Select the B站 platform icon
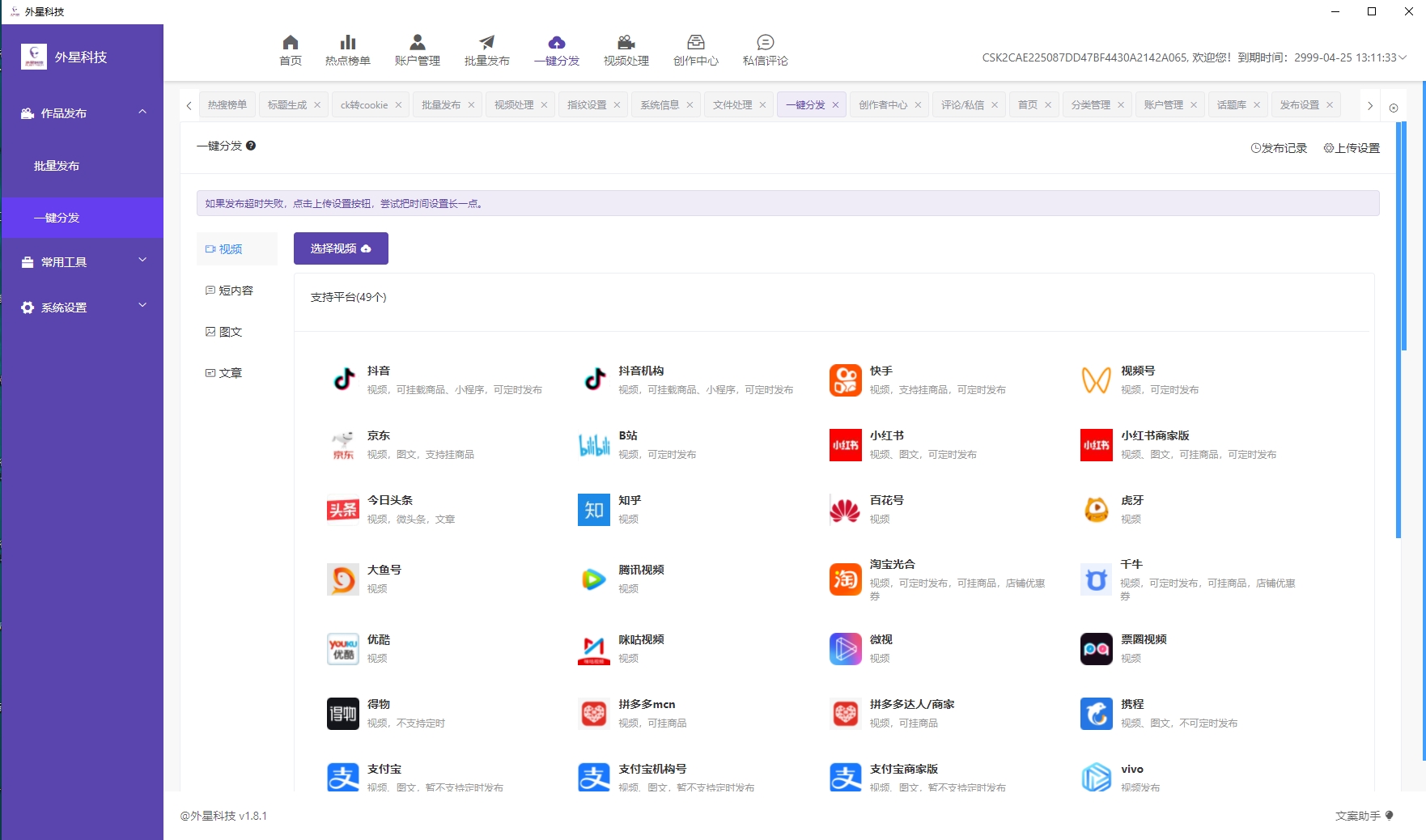This screenshot has width=1426, height=840. point(593,444)
